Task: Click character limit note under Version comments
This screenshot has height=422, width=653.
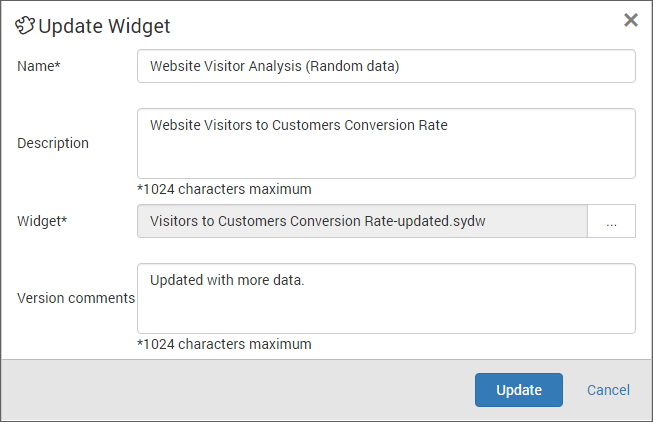Action: coord(224,345)
